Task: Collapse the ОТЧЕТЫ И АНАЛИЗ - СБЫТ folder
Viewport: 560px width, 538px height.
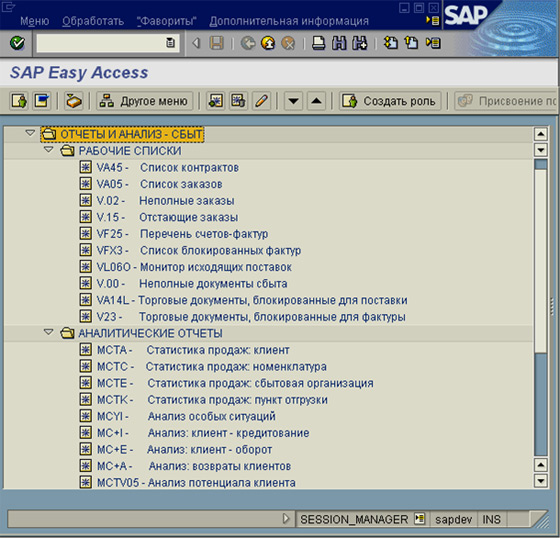Action: pyautogui.click(x=30, y=133)
